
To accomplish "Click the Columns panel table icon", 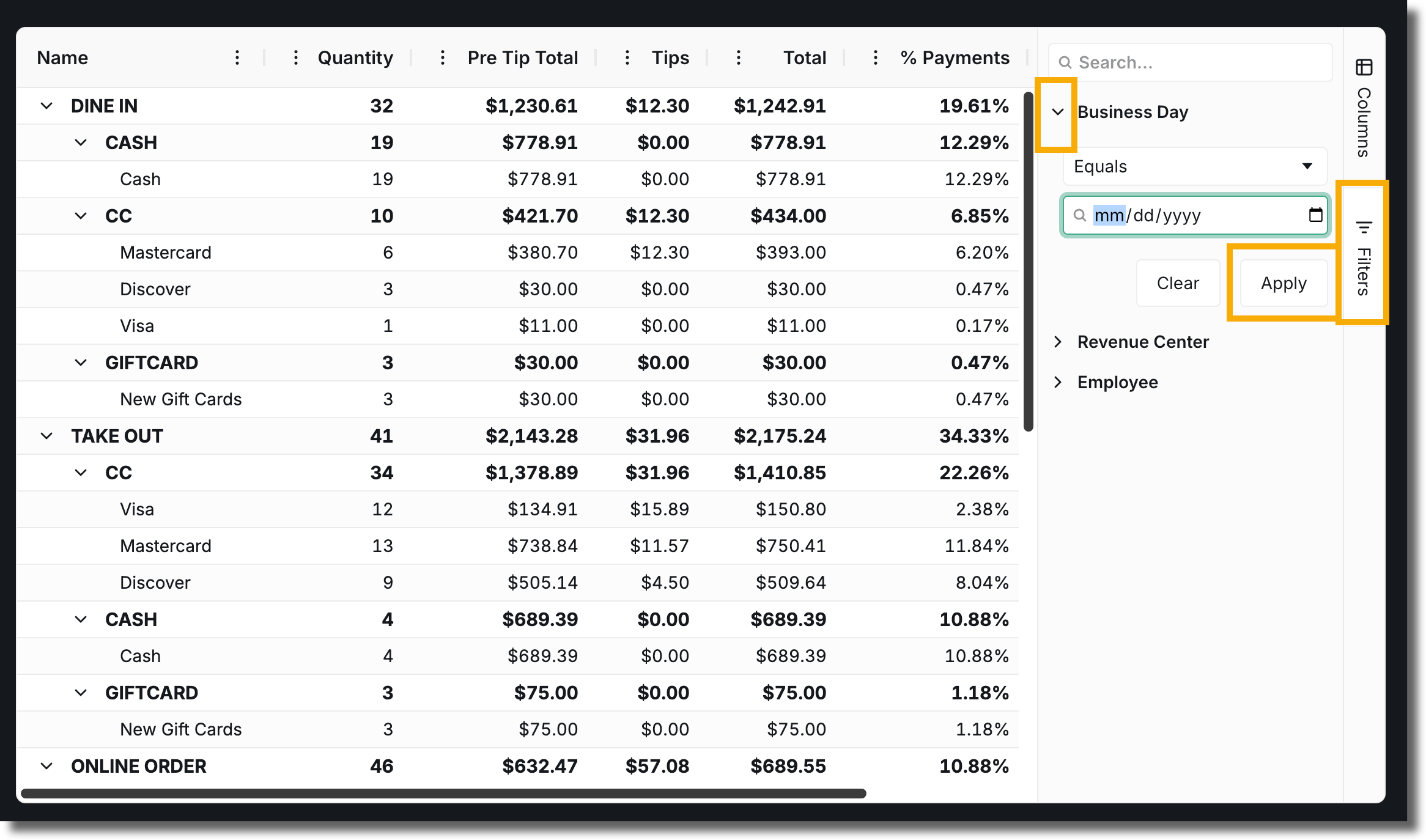I will pos(1364,67).
